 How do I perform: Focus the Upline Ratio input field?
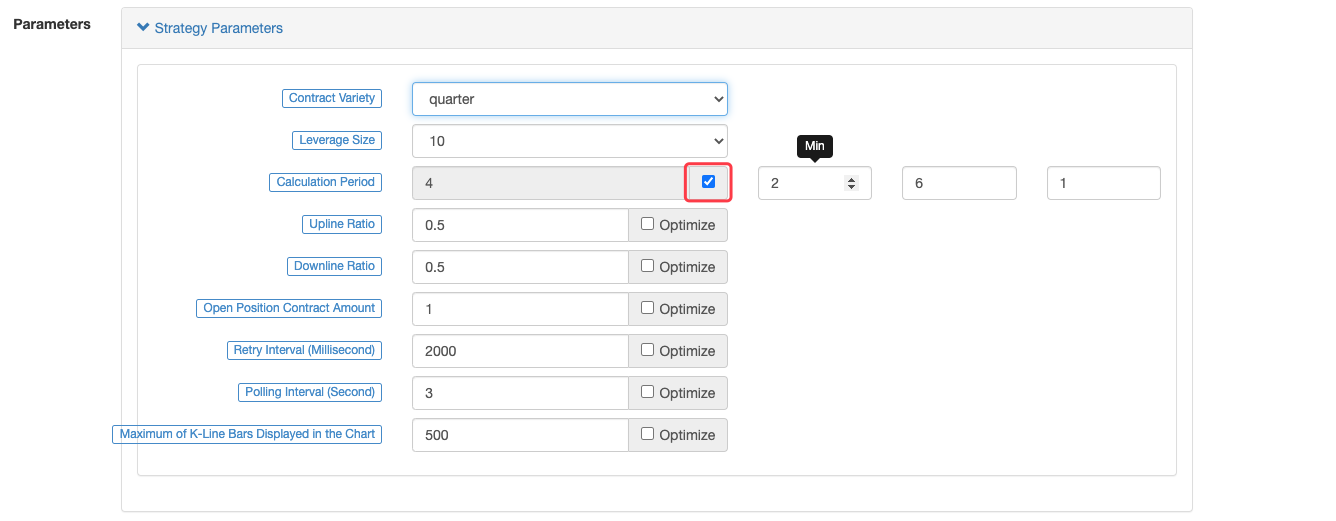coord(519,225)
